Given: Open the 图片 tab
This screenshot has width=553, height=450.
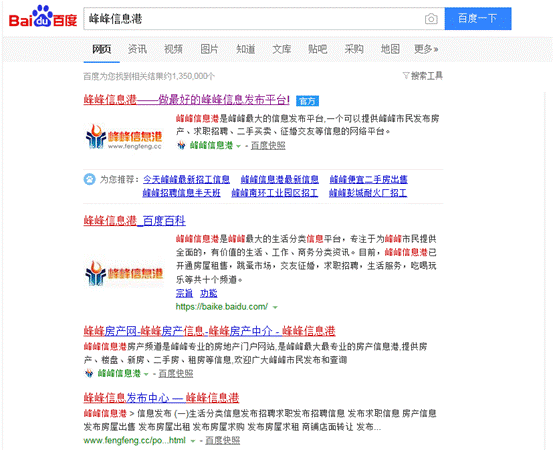Looking at the screenshot, I should pos(209,49).
